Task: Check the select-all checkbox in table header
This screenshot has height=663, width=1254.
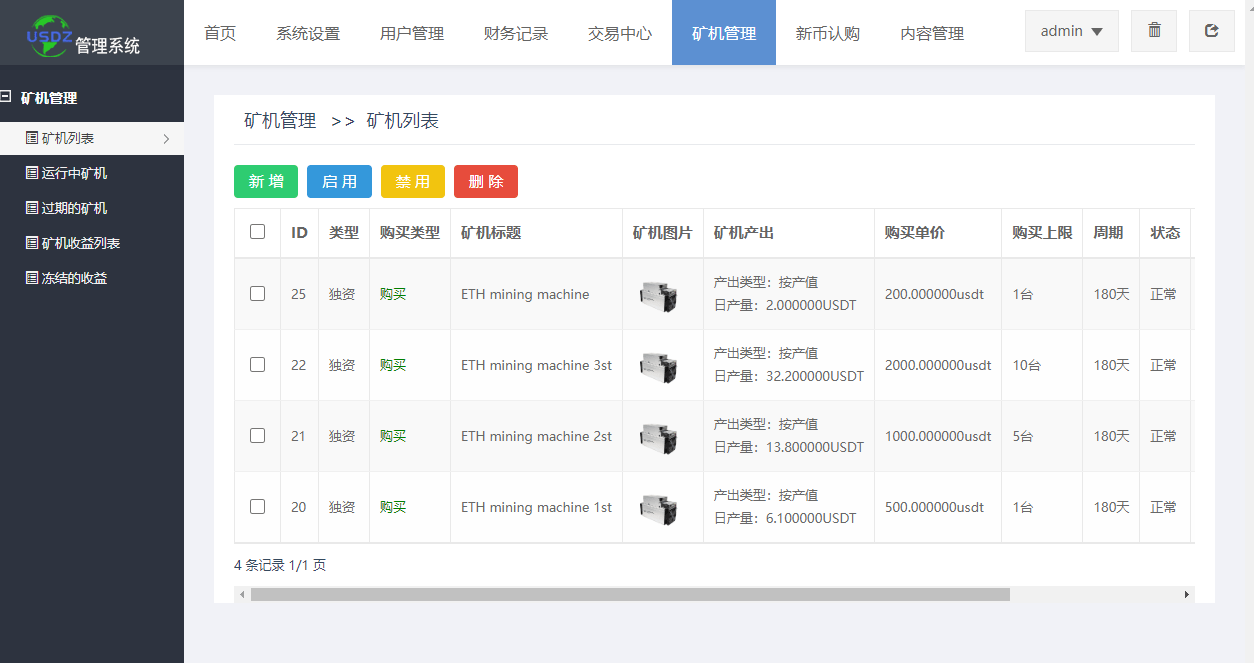Action: [257, 232]
